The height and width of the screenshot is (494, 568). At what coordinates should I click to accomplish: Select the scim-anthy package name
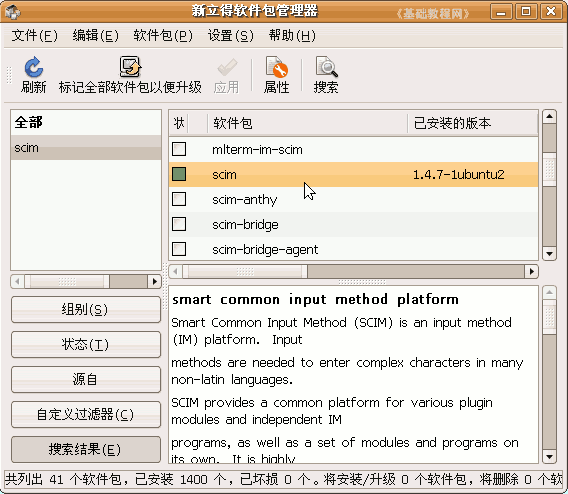[x=245, y=200]
